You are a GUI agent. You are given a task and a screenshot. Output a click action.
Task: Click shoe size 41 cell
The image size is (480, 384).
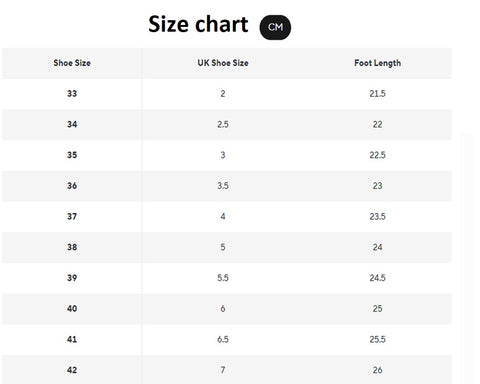tap(72, 339)
